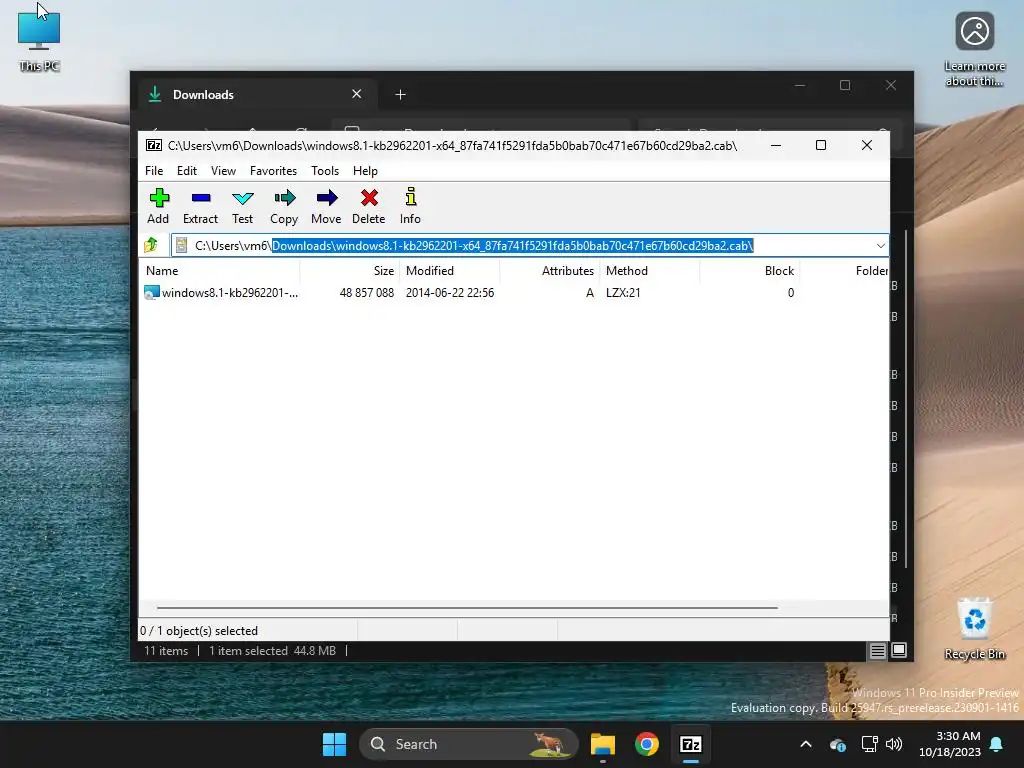Launch Google Chrome from the taskbar

647,744
